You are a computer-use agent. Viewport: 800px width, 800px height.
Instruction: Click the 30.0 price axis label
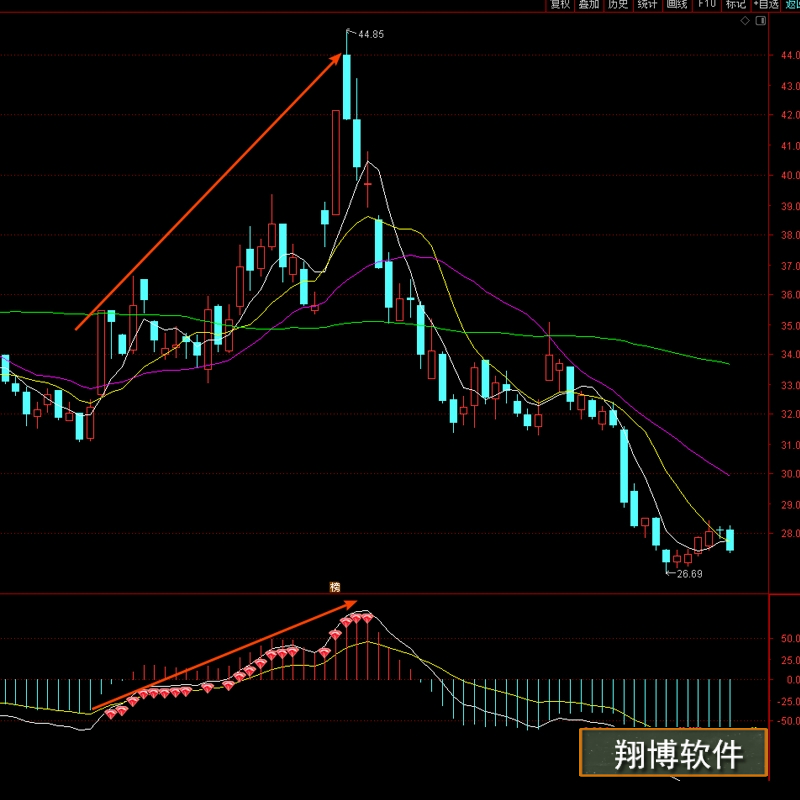[x=790, y=473]
